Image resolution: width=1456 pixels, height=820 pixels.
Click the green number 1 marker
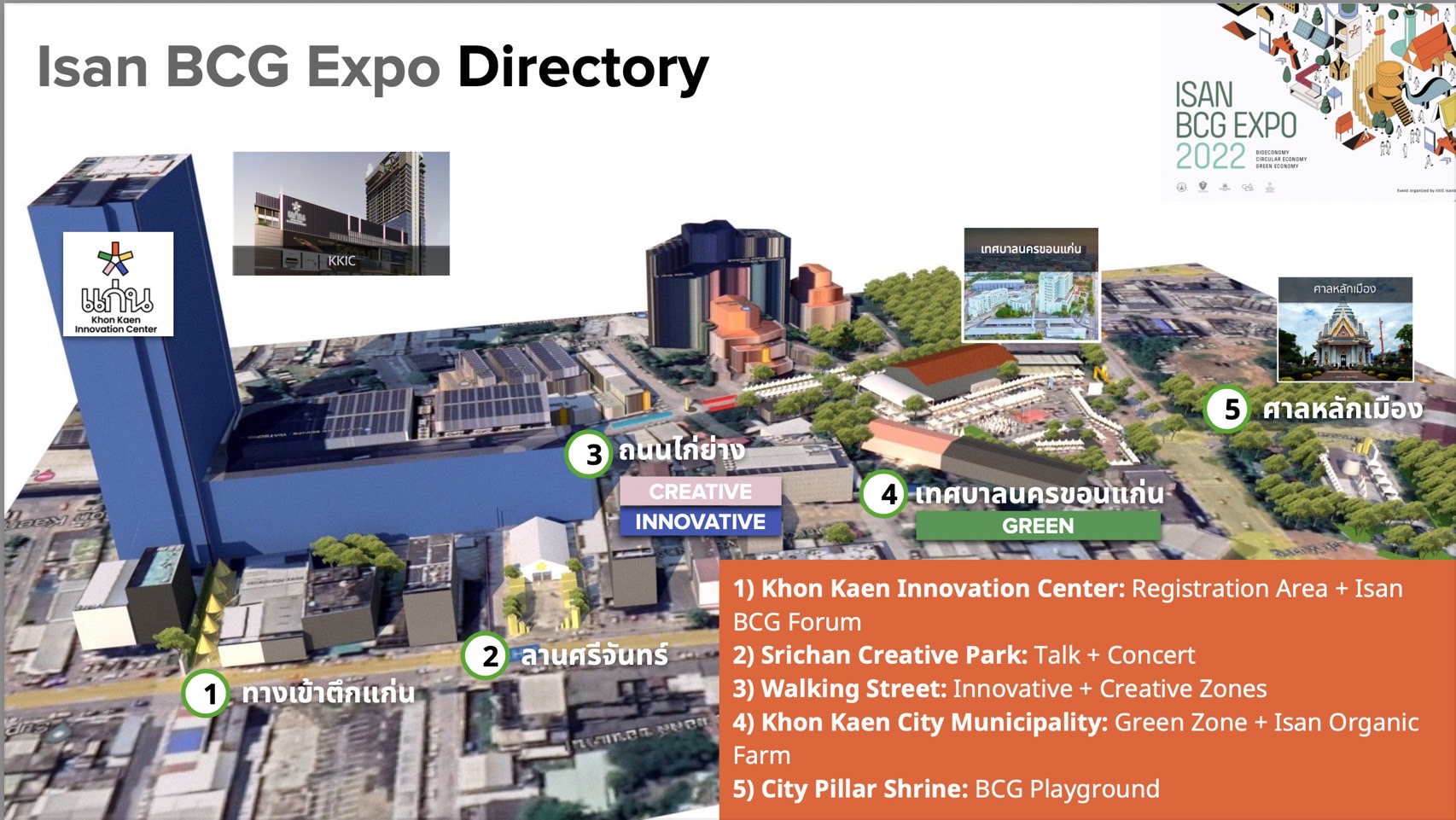(206, 694)
